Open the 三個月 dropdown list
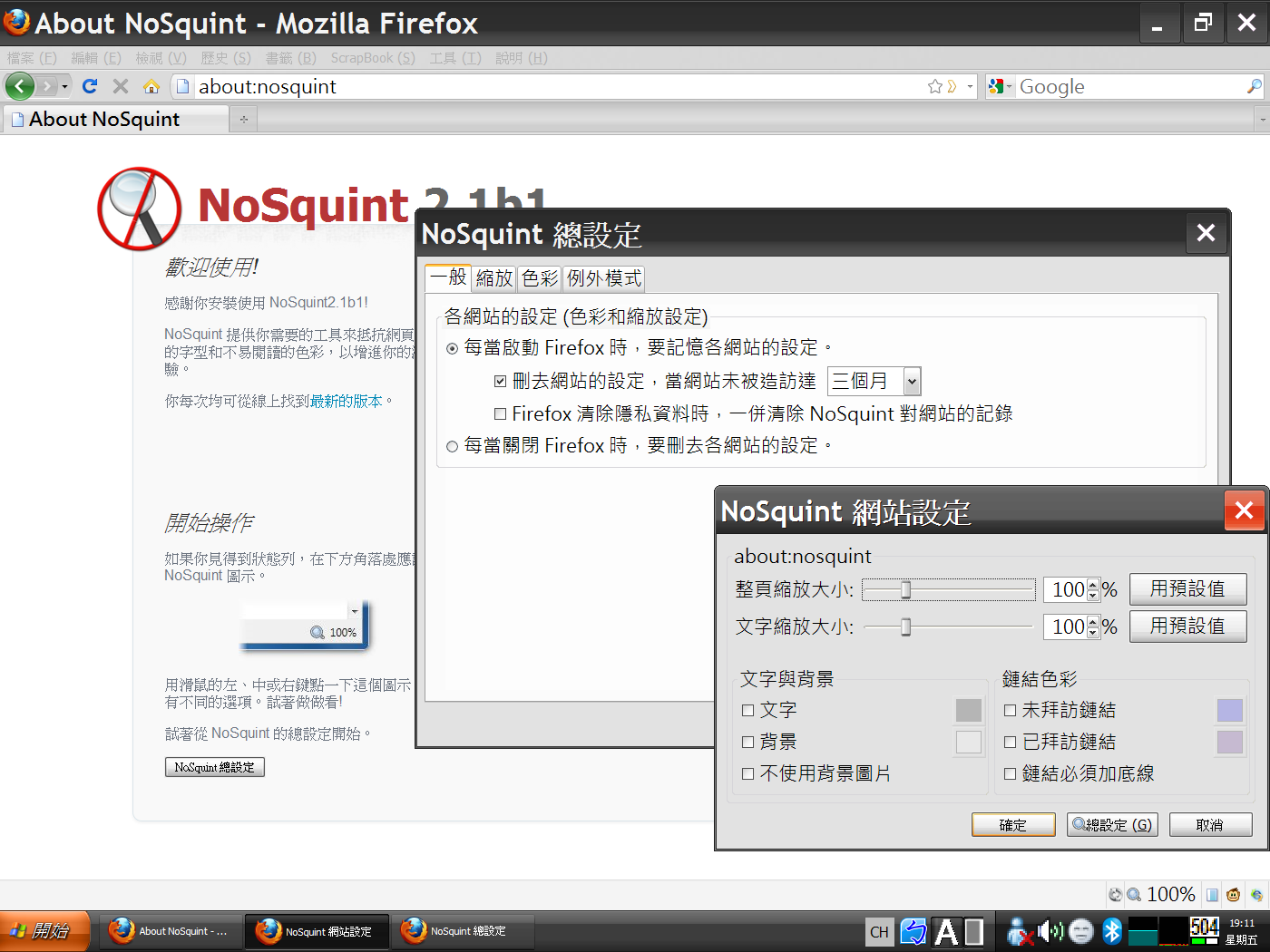 coord(912,382)
